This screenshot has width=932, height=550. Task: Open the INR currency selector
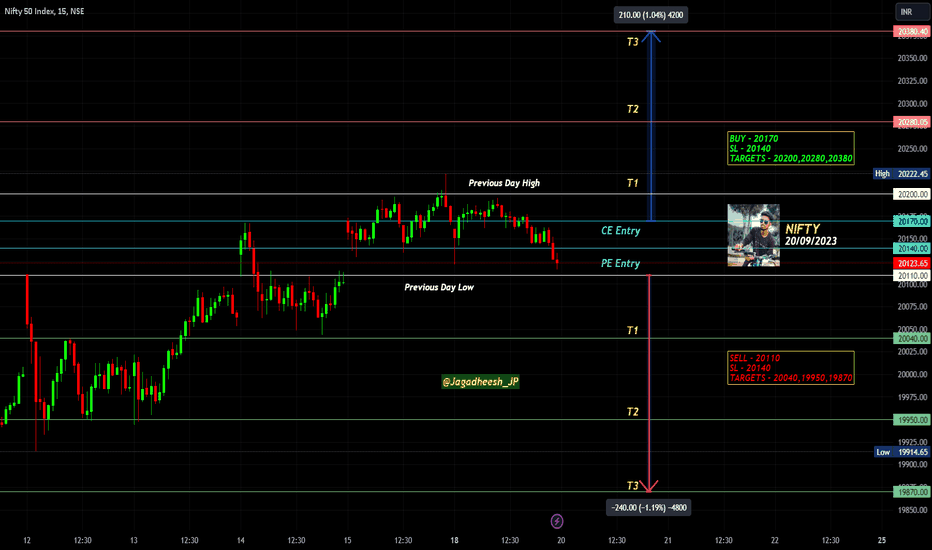(x=911, y=12)
